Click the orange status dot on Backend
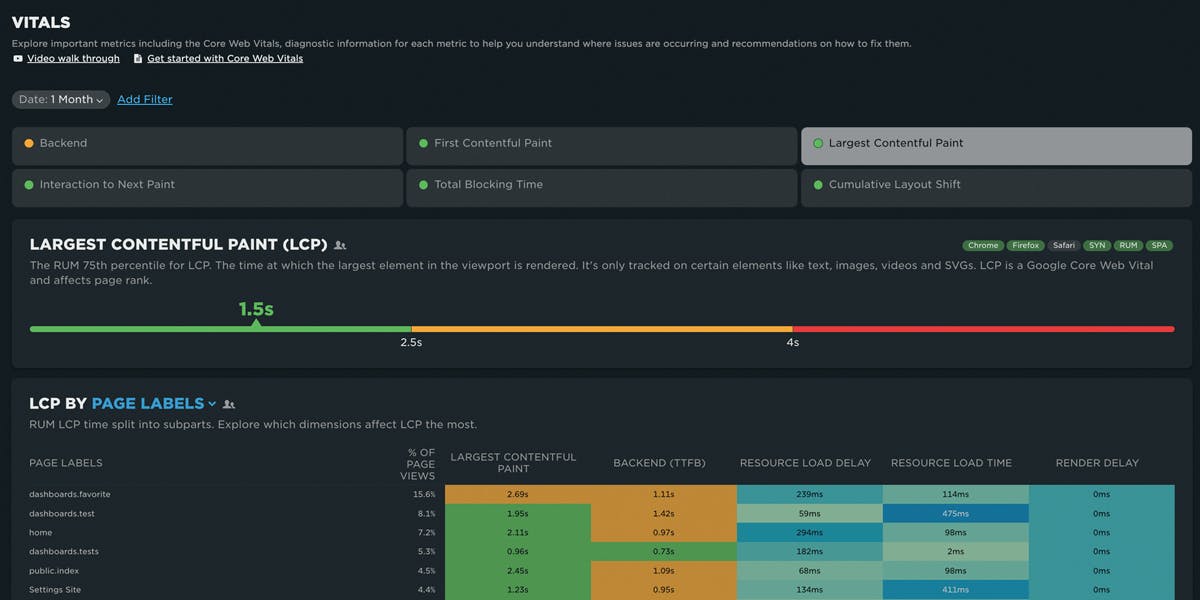This screenshot has height=600, width=1200. pyautogui.click(x=29, y=143)
